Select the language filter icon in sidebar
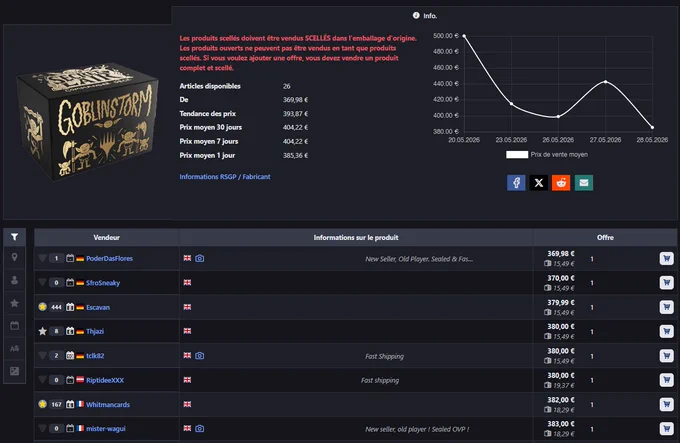This screenshot has height=443, width=680. click(14, 348)
